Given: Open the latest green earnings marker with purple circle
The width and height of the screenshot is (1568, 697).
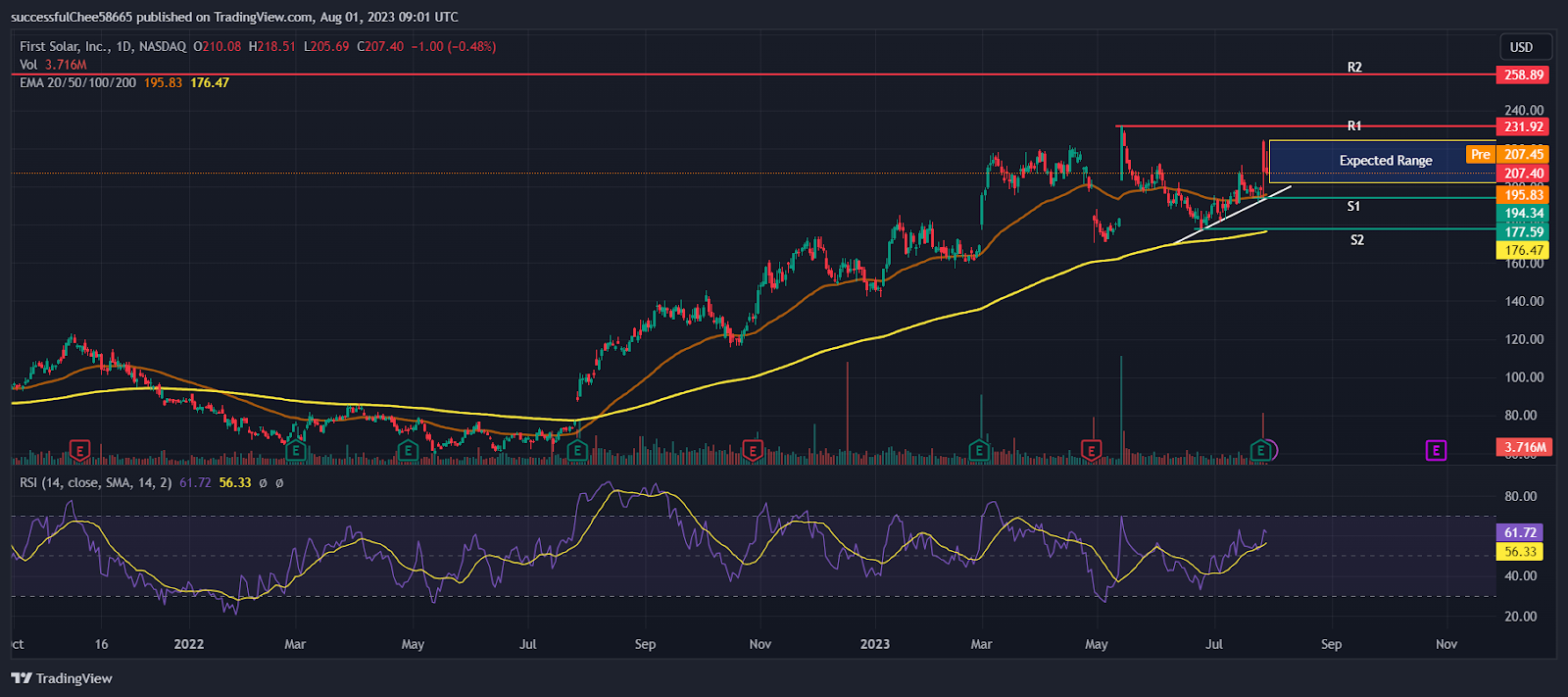Looking at the screenshot, I should (1263, 451).
